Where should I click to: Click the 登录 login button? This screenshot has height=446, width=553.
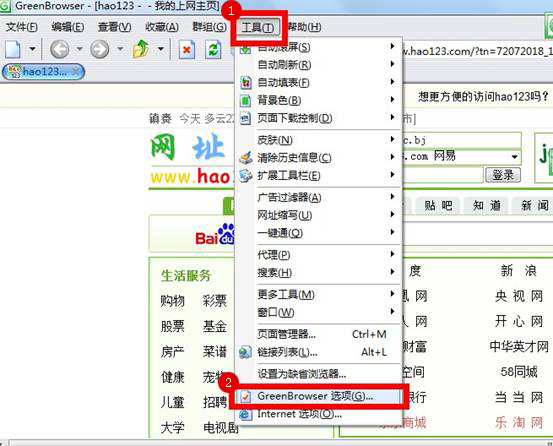point(503,175)
